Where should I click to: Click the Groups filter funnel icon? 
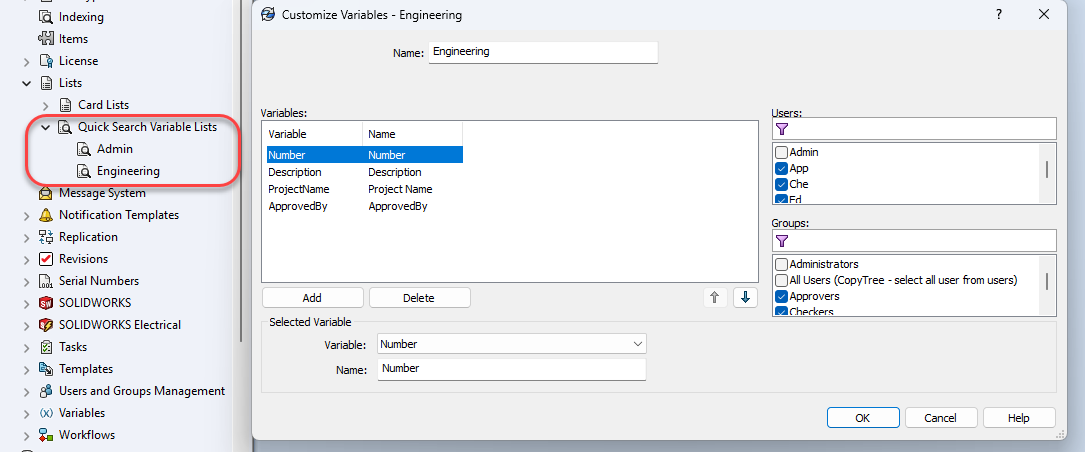click(782, 241)
